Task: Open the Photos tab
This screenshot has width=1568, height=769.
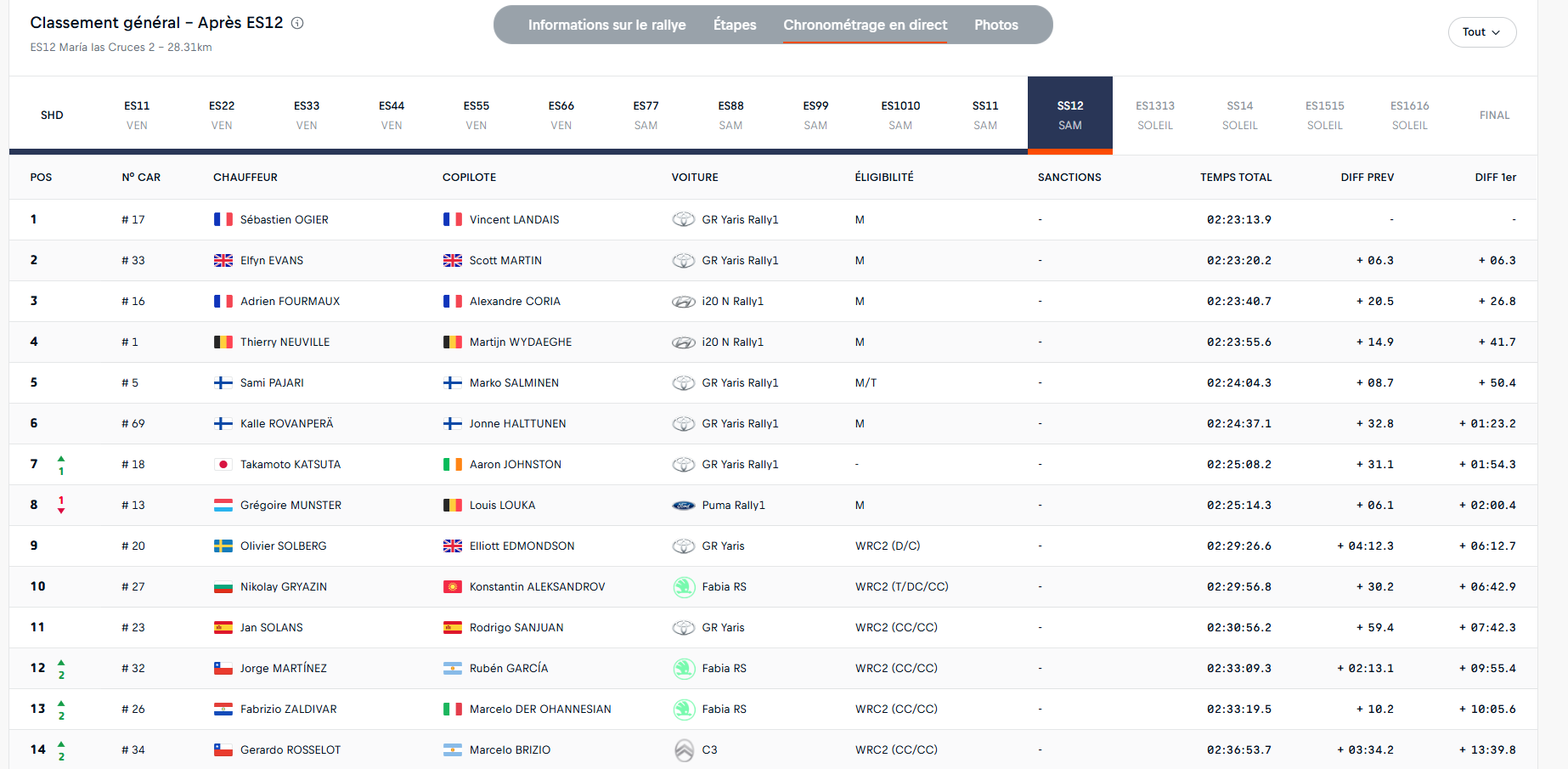Action: coord(996,25)
